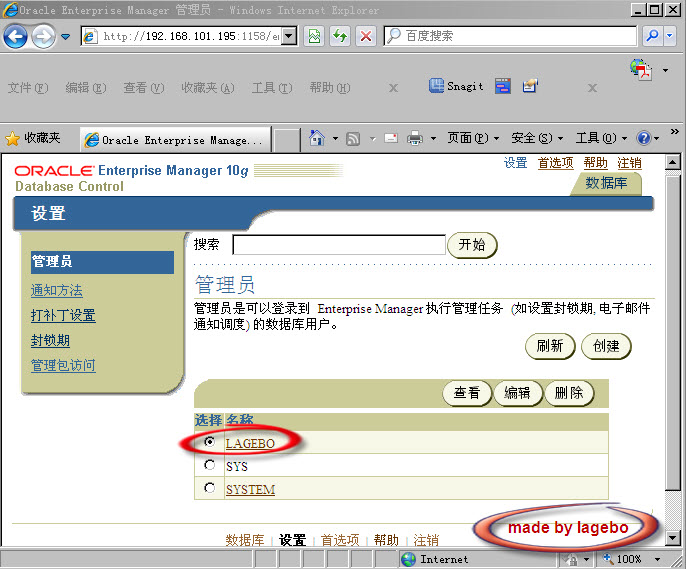Open the 工具(O) command menu
This screenshot has height=569, width=686.
(601, 138)
